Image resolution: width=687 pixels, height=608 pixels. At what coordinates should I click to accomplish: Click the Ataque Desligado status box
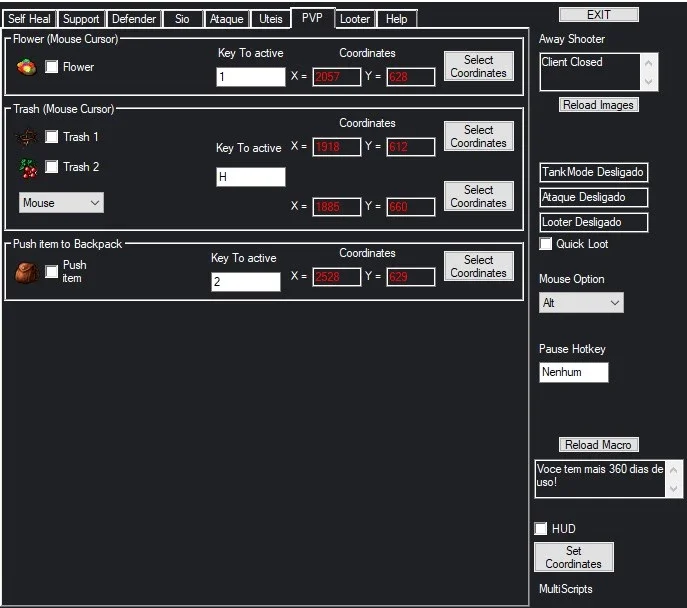click(594, 197)
